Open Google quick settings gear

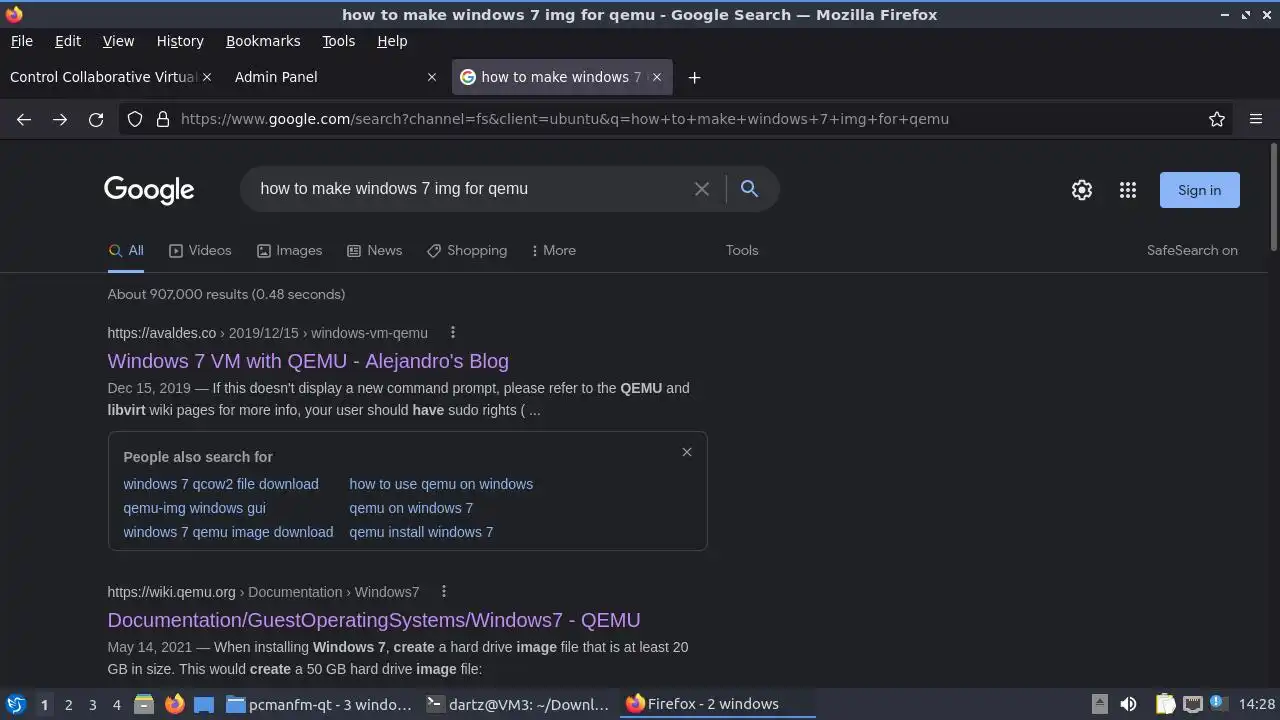click(x=1082, y=190)
